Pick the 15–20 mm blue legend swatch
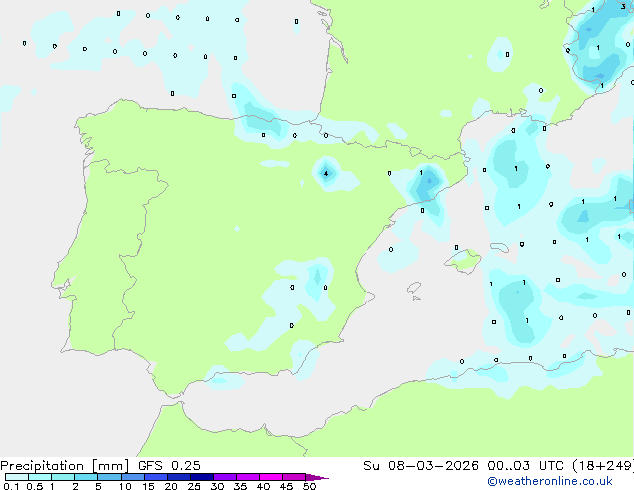Image resolution: width=634 pixels, height=490 pixels. [156, 477]
